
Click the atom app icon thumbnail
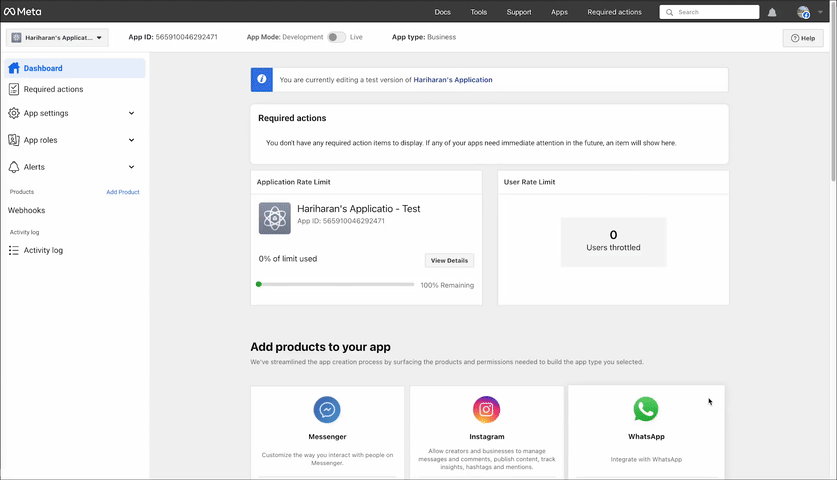point(275,218)
